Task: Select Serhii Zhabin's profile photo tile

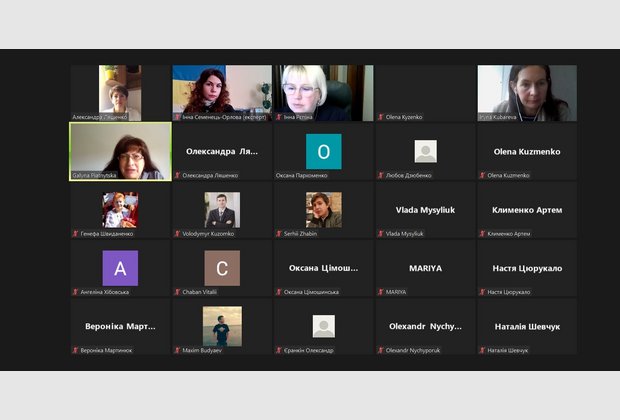Action: [323, 210]
